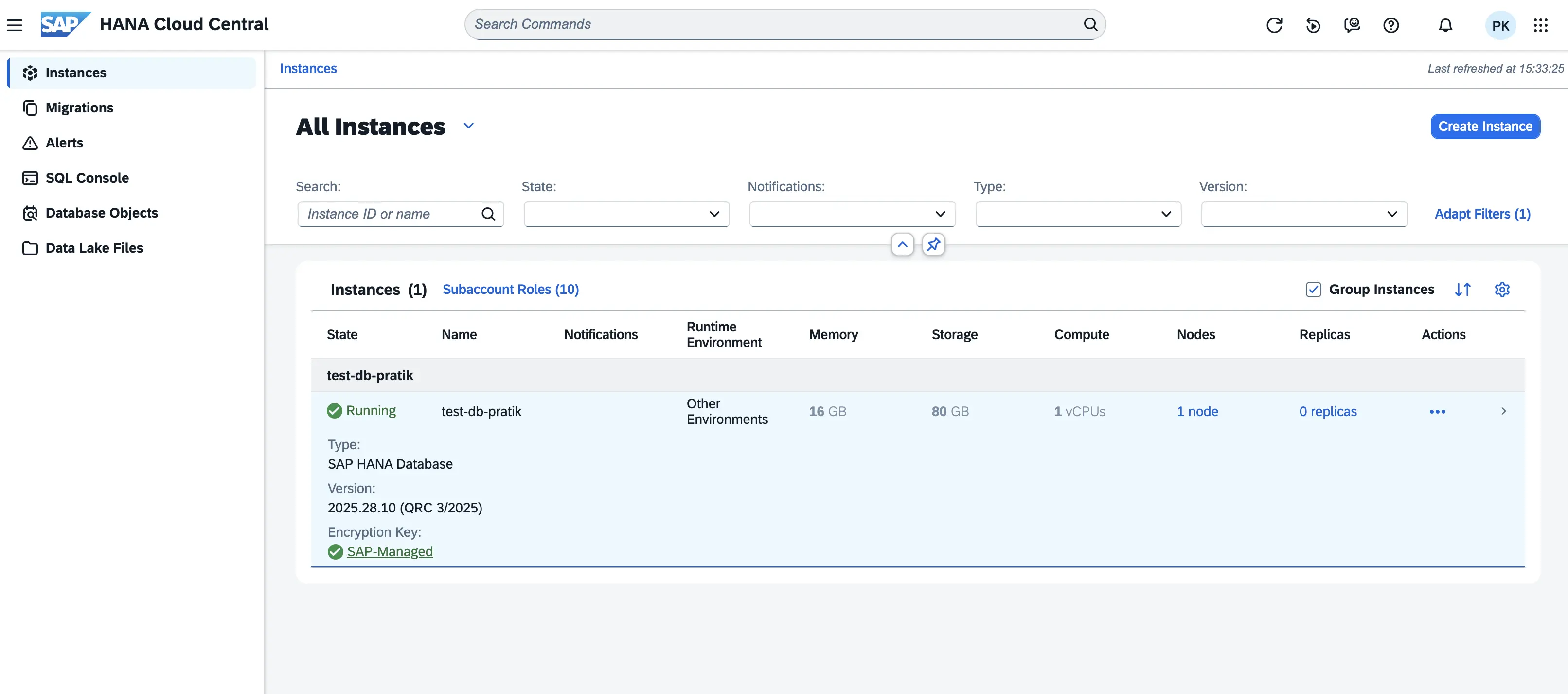The image size is (1568, 694).
Task: Expand the All Instances view selector chevron
Action: click(468, 125)
